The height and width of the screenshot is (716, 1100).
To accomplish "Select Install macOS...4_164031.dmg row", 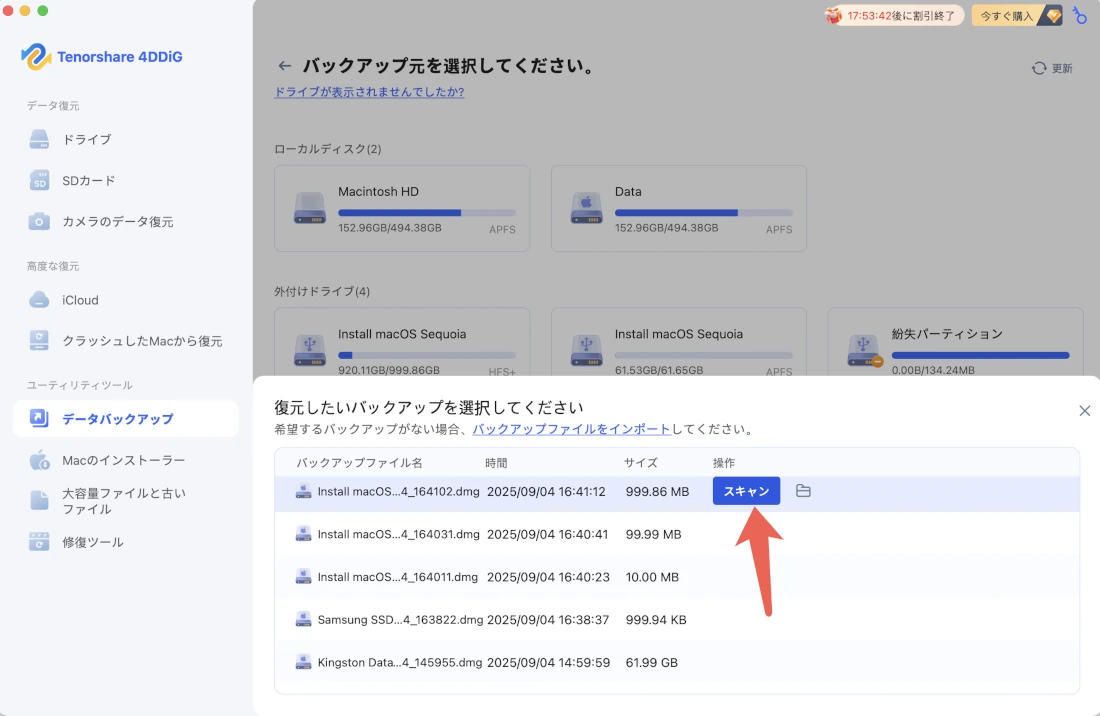I will coord(677,534).
